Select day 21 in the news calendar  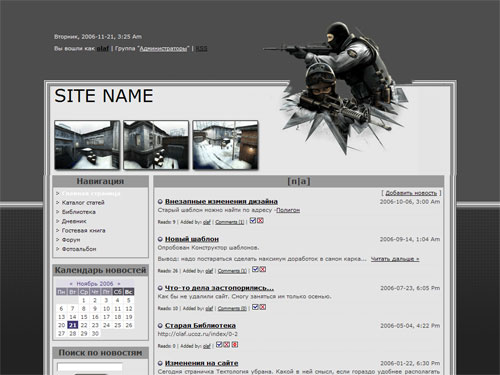pos(73,325)
